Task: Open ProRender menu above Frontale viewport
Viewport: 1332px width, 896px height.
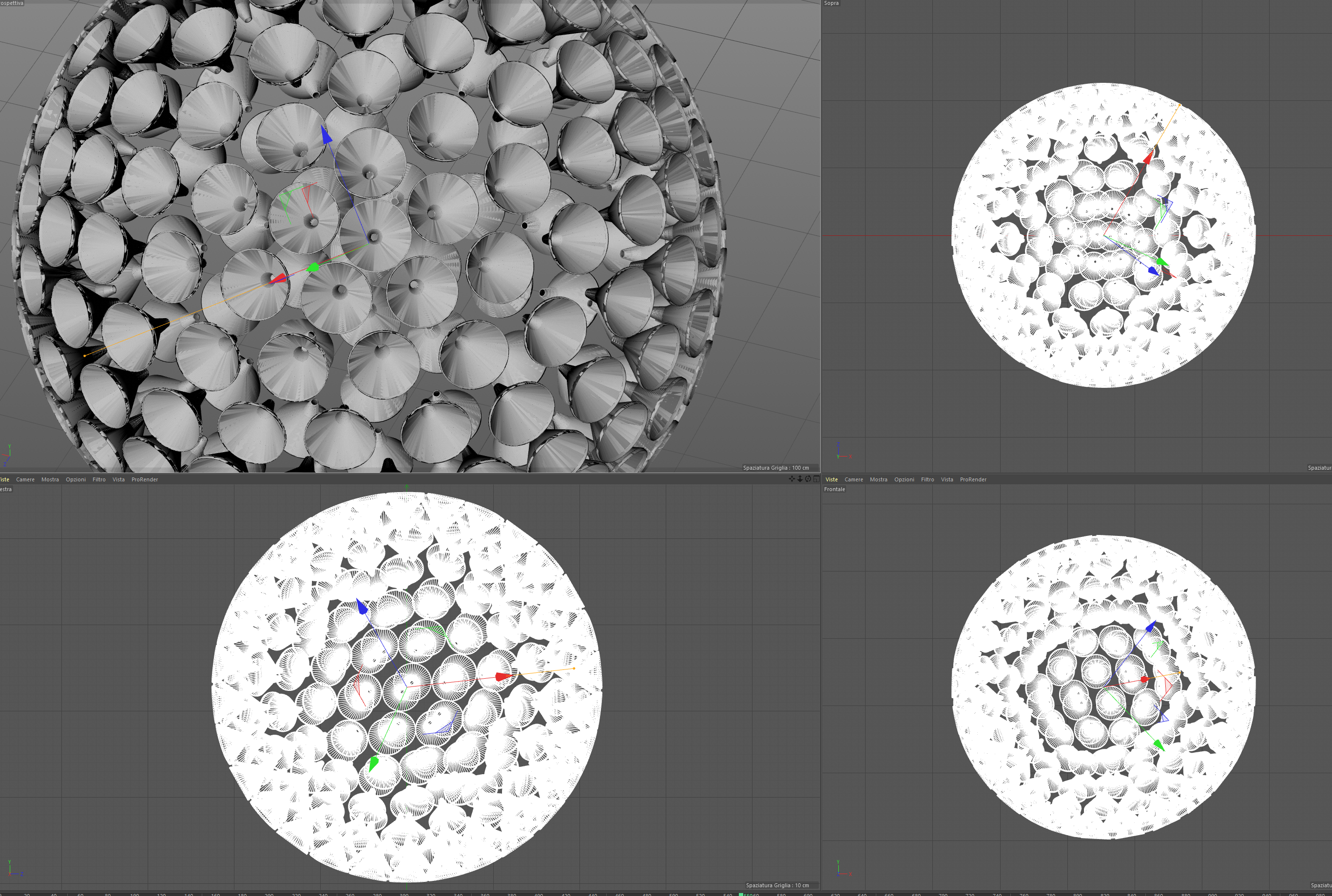Action: [x=973, y=479]
